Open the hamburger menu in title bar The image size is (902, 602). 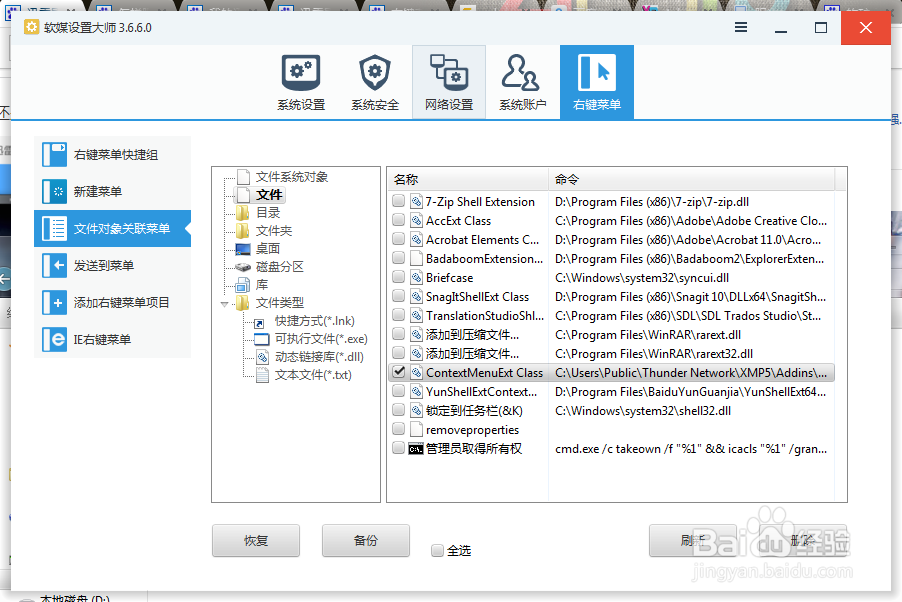coord(741,27)
